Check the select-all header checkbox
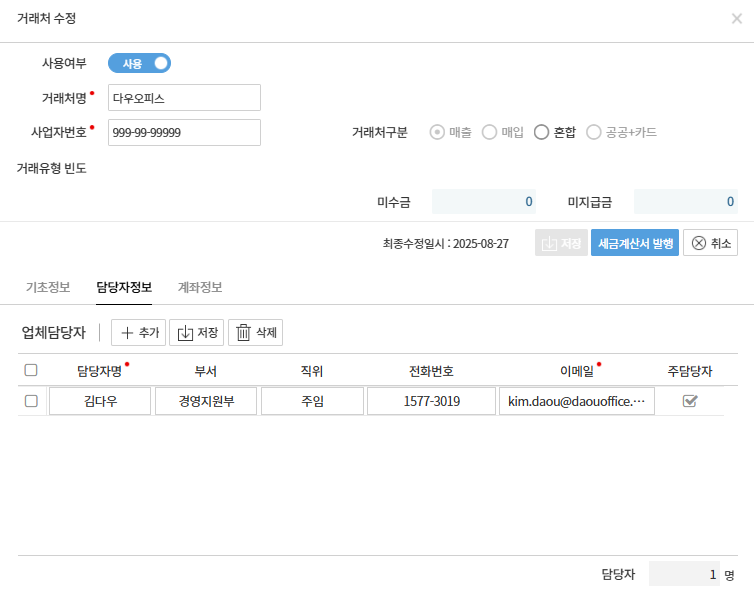Viewport: 754px width, 593px height. [31, 370]
